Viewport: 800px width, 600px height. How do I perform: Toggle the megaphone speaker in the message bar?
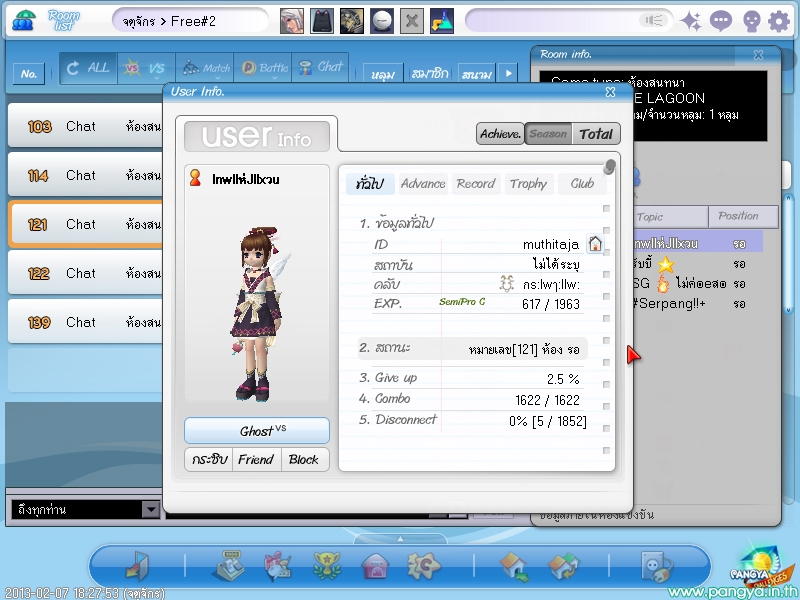654,20
